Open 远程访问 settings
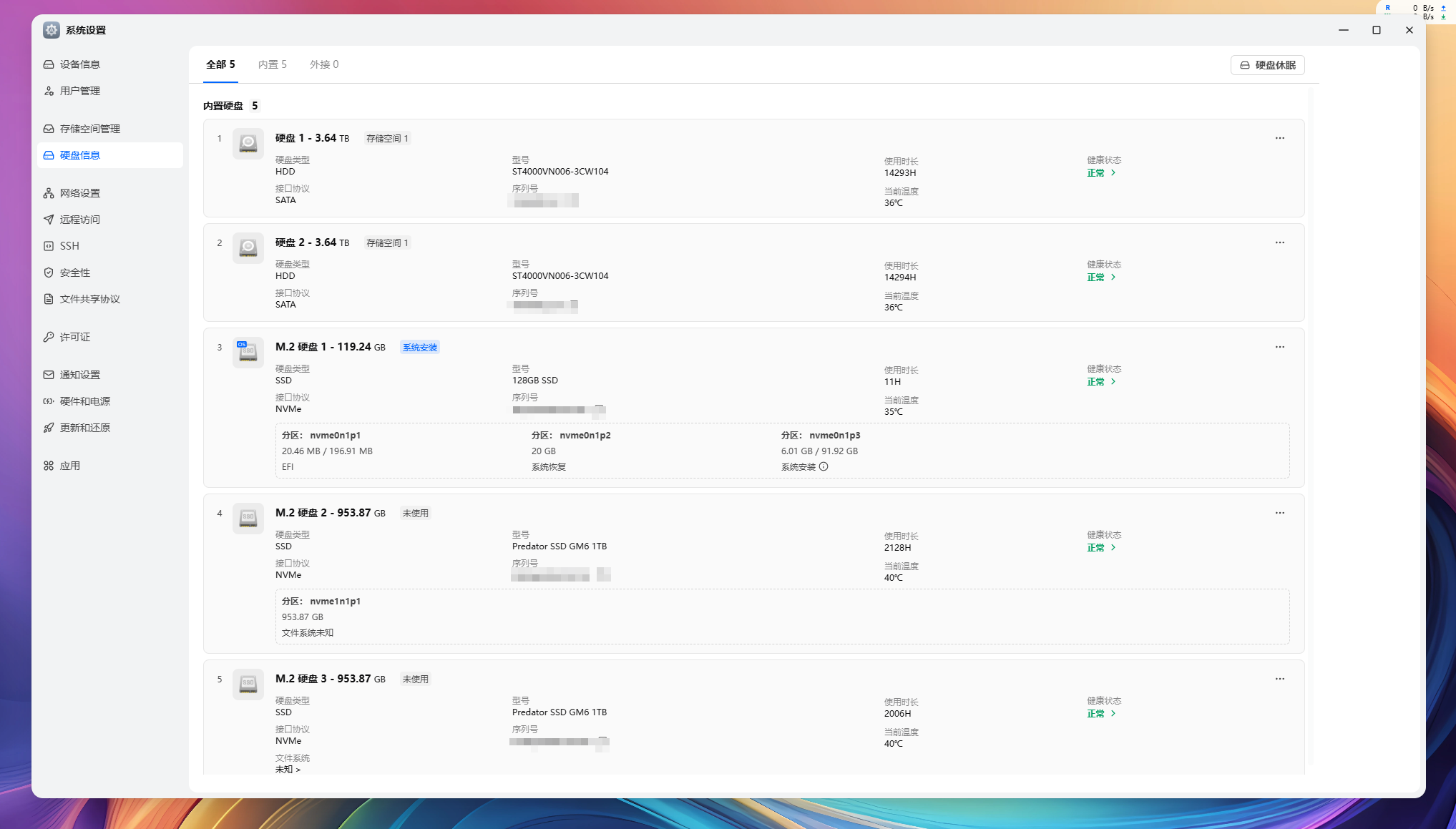The image size is (1456, 829). pos(79,220)
